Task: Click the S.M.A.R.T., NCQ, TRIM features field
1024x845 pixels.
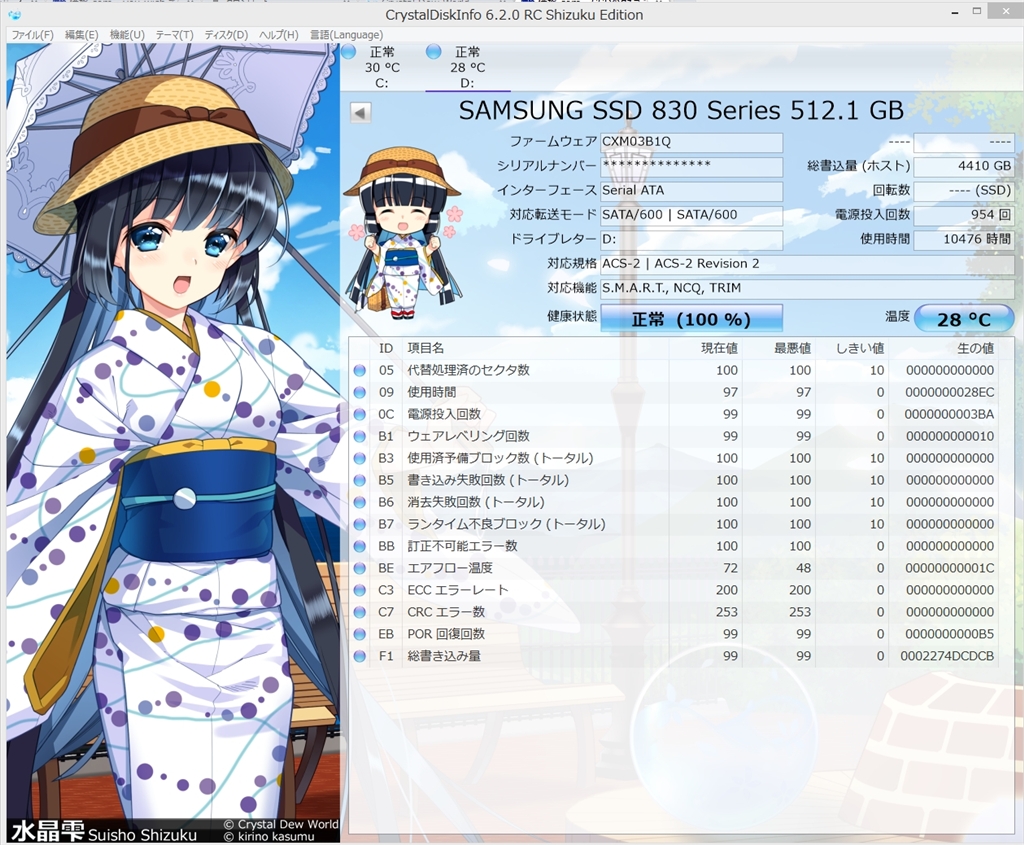Action: [x=807, y=288]
